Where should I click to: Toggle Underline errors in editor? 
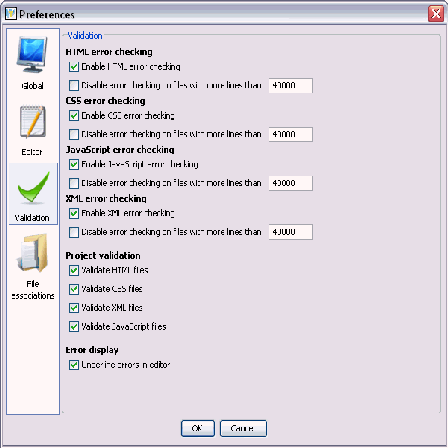74,365
